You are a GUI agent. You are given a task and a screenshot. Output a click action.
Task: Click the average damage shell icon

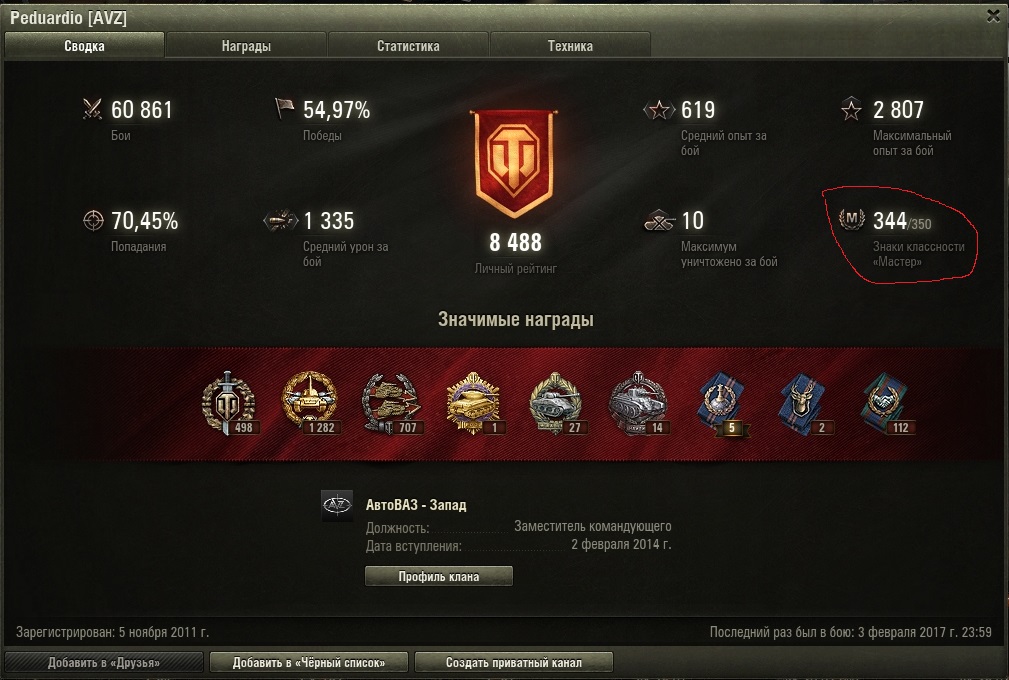tap(281, 221)
